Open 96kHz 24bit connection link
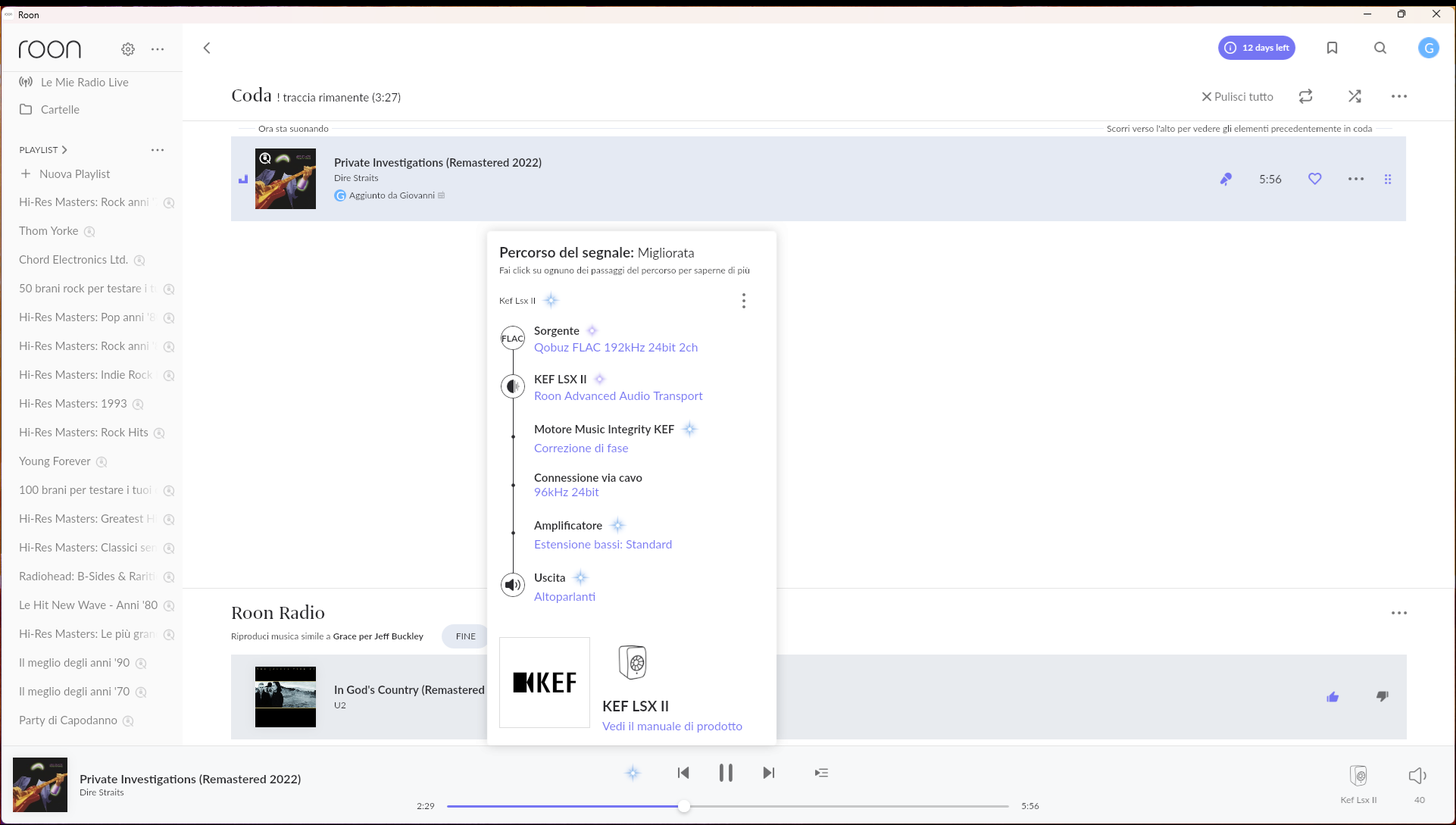 (x=566, y=492)
